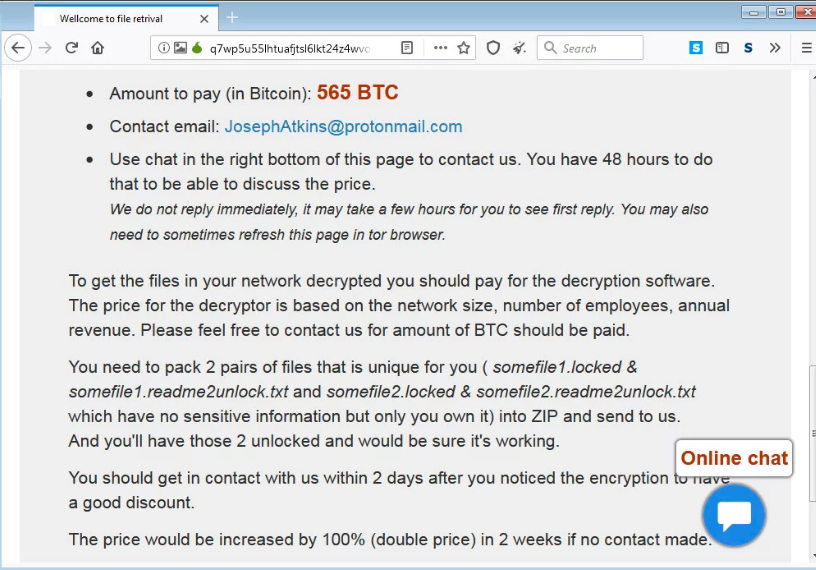Open the hamburger application menu
Viewport: 816px width, 570px height.
[806, 48]
